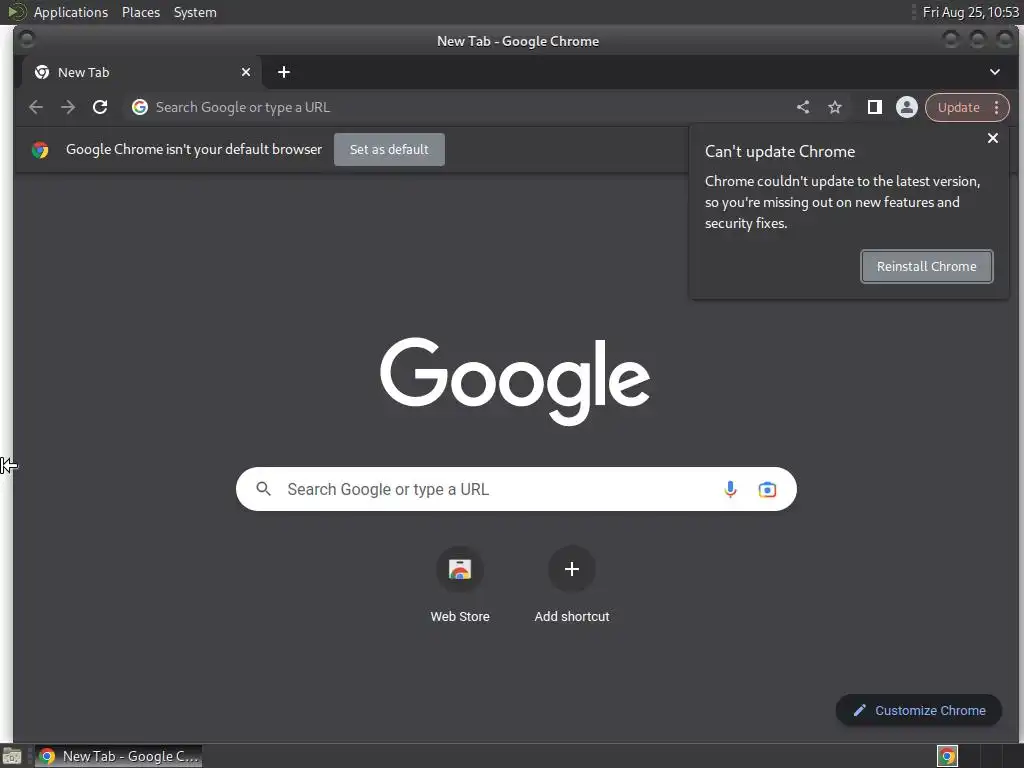This screenshot has width=1024, height=768.
Task: Click the Chrome logo in default browser bar
Action: coord(40,150)
